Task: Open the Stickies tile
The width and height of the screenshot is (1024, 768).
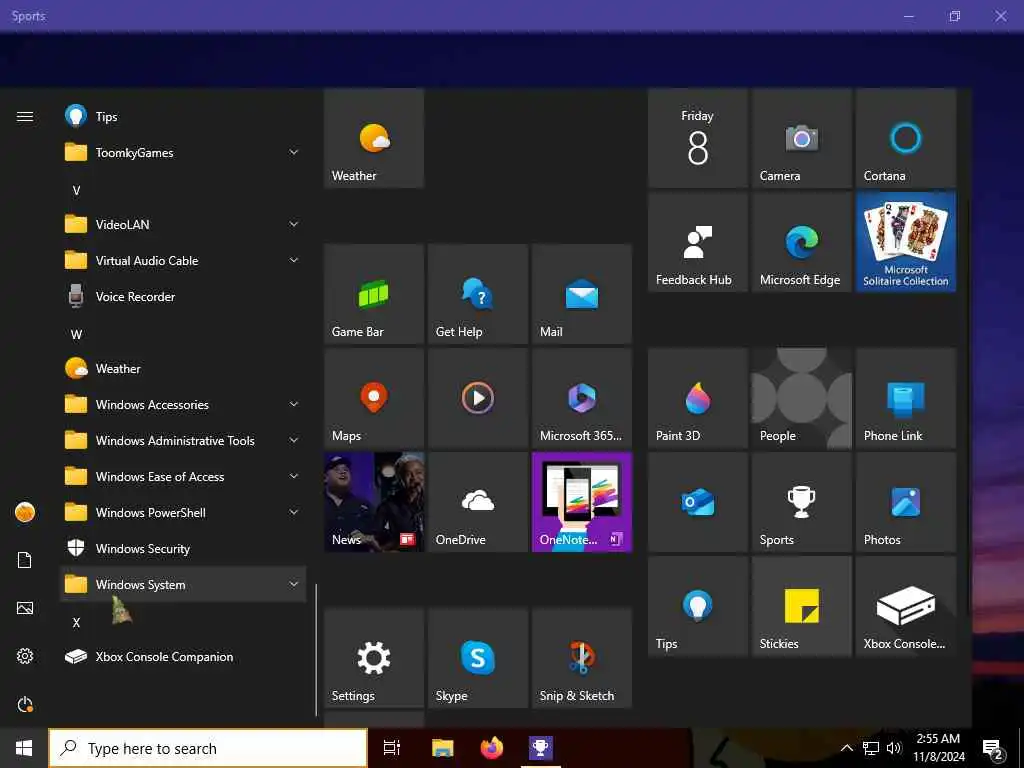Action: (x=801, y=605)
